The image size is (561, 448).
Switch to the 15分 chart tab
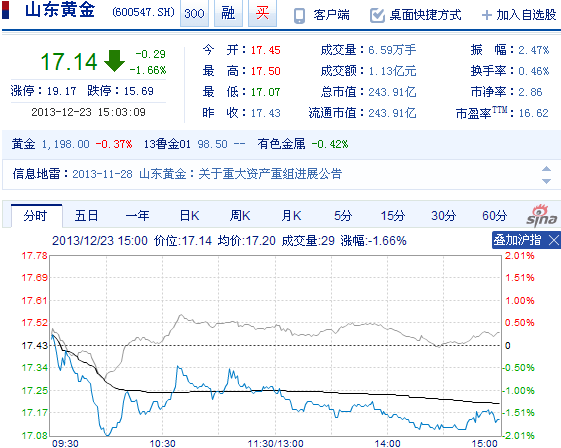tap(392, 216)
